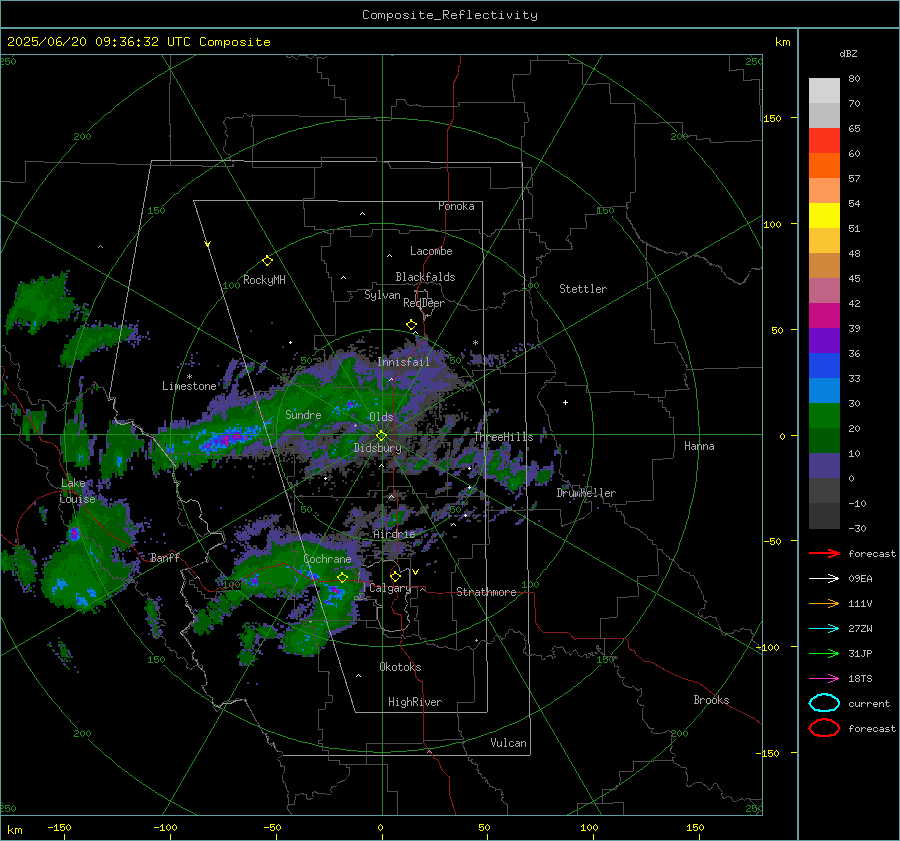Click the white 09EA arrow icon
Screen dimensions: 900x841
pos(824,579)
